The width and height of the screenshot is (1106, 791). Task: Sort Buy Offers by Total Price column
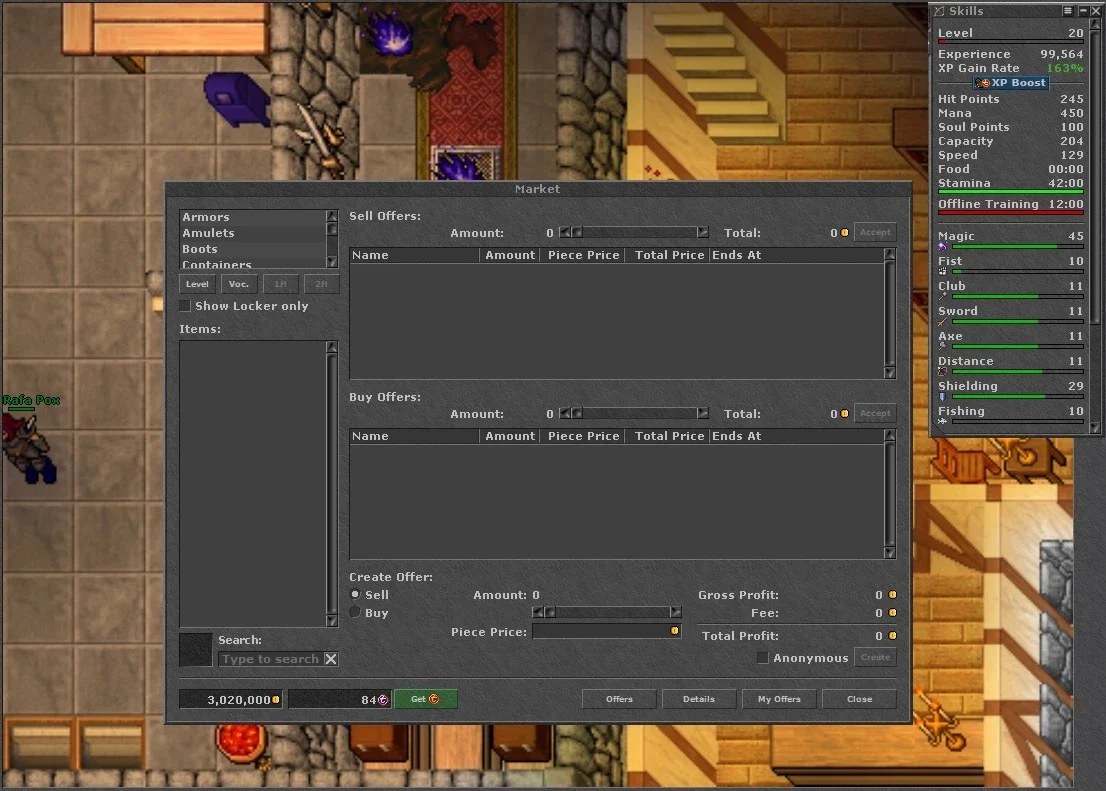[667, 436]
